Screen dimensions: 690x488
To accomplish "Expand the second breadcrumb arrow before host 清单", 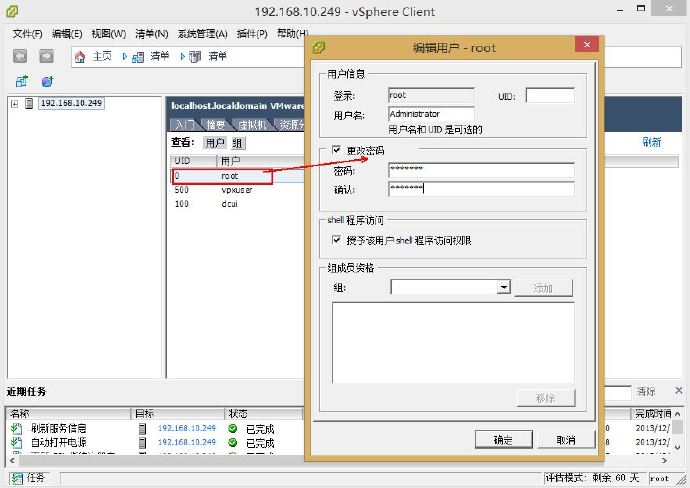I will (182, 56).
